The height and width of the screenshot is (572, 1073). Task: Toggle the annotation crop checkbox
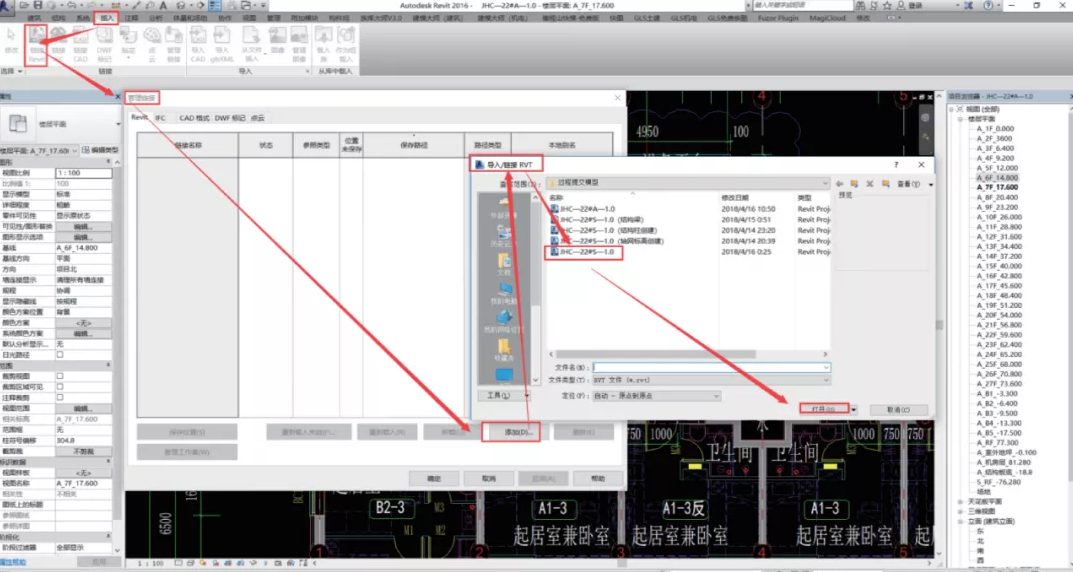coord(60,397)
